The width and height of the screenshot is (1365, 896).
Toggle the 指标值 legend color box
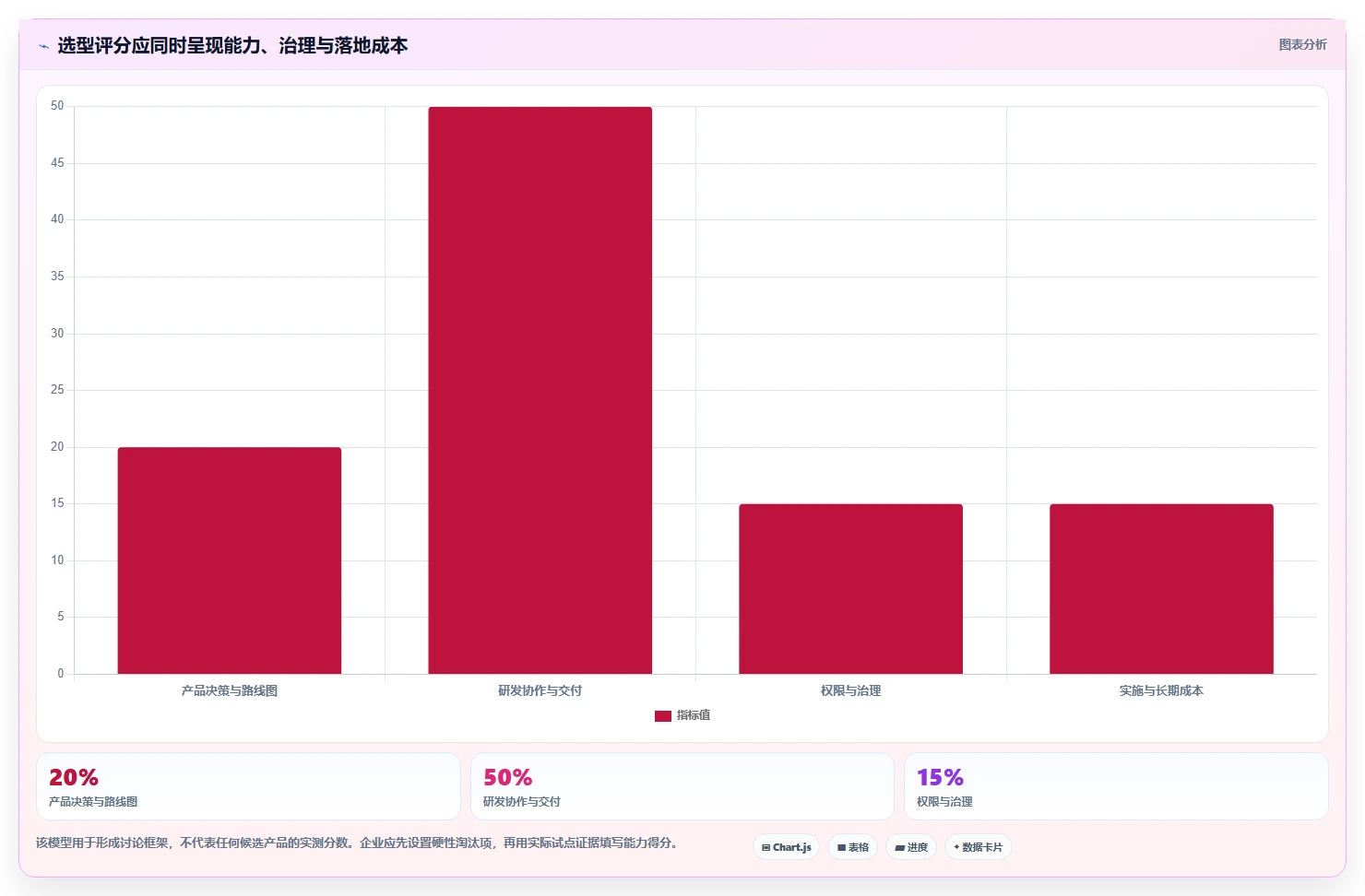click(x=662, y=715)
